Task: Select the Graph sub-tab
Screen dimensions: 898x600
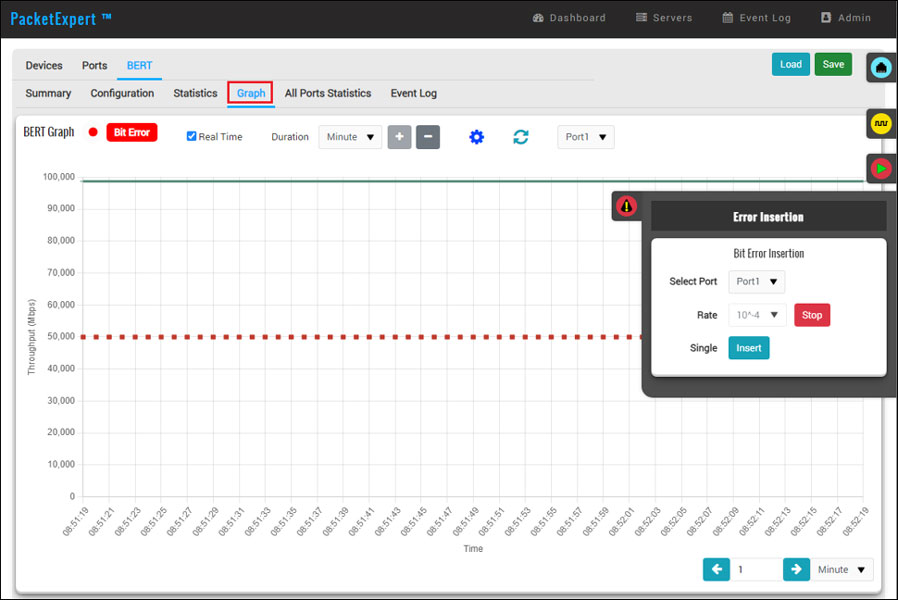Action: pyautogui.click(x=251, y=93)
